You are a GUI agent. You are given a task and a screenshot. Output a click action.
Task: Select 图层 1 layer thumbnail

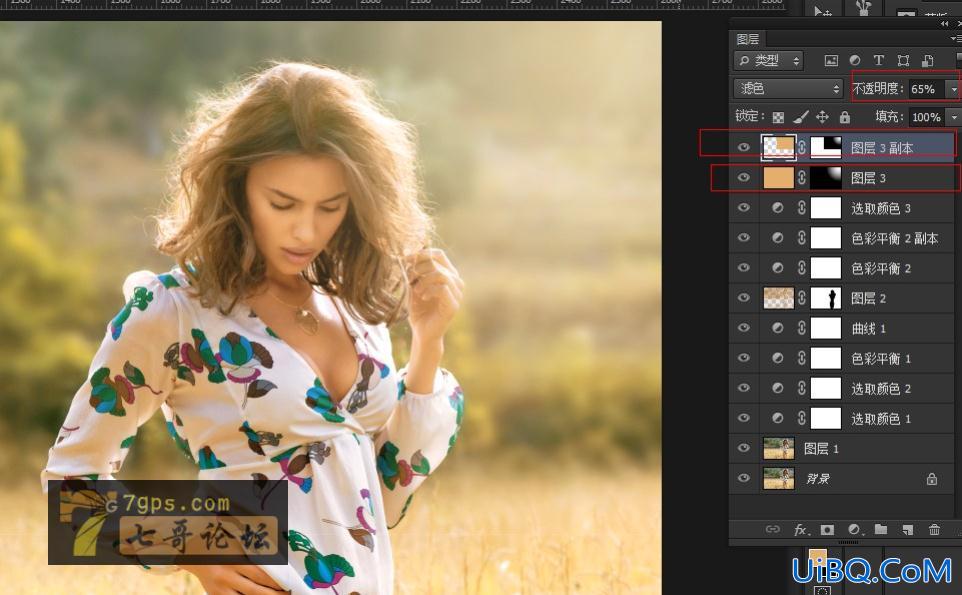[779, 448]
